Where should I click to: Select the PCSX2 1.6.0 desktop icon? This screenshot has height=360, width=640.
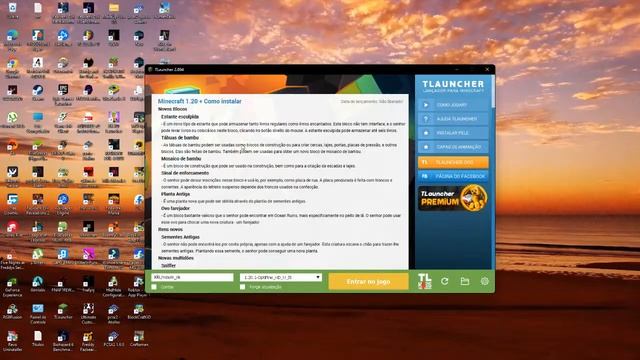114,340
